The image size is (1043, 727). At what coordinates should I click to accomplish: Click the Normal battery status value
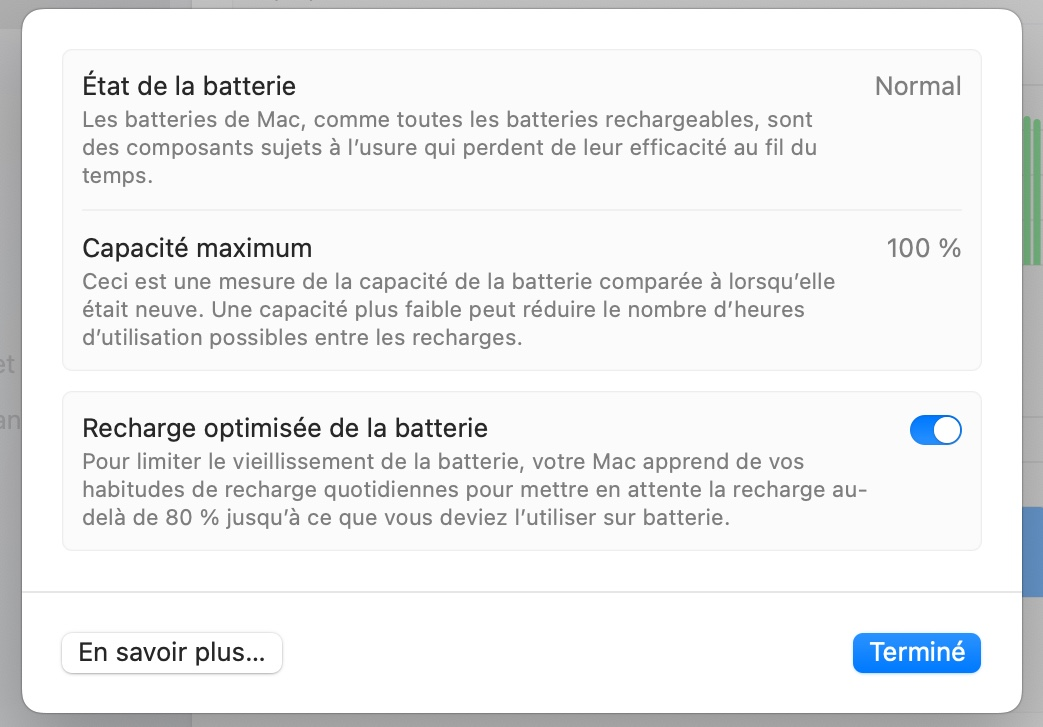[x=918, y=86]
